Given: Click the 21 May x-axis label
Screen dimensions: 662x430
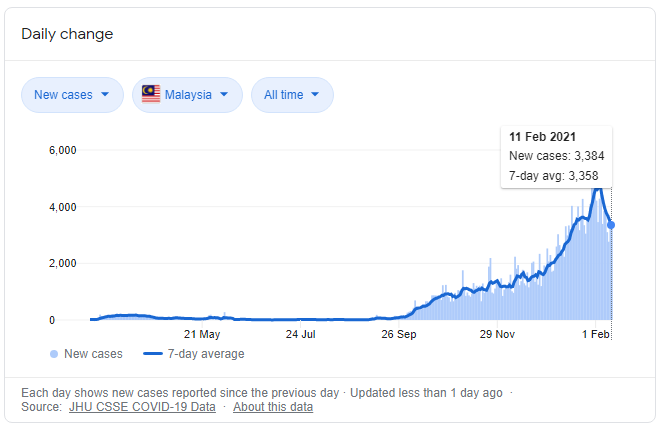Looking at the screenshot, I should tap(202, 334).
